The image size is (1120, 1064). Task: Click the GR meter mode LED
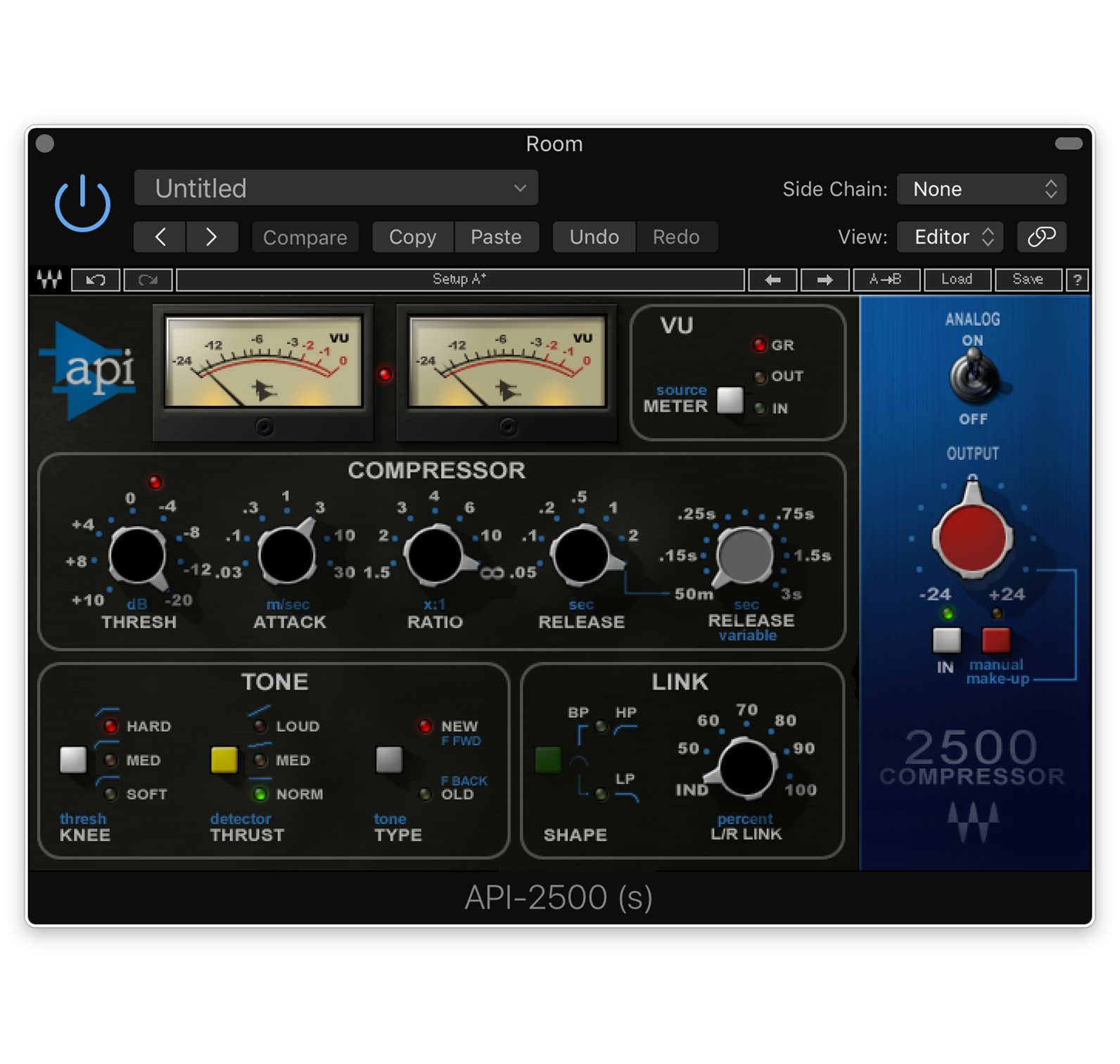pos(760,345)
